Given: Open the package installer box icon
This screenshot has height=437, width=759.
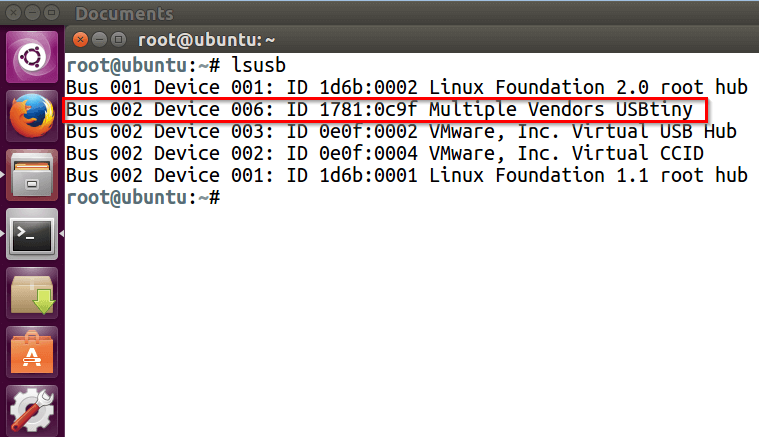Looking at the screenshot, I should (x=32, y=294).
